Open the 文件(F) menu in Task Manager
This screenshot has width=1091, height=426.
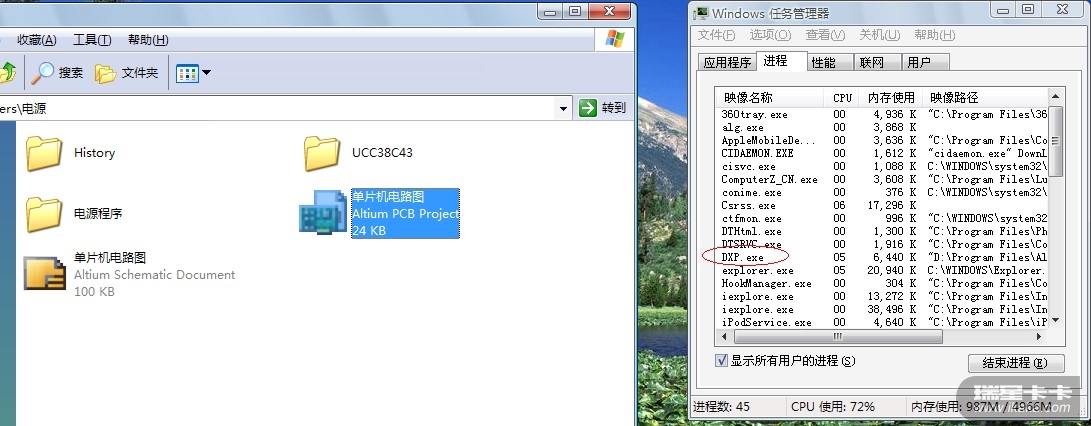(716, 34)
